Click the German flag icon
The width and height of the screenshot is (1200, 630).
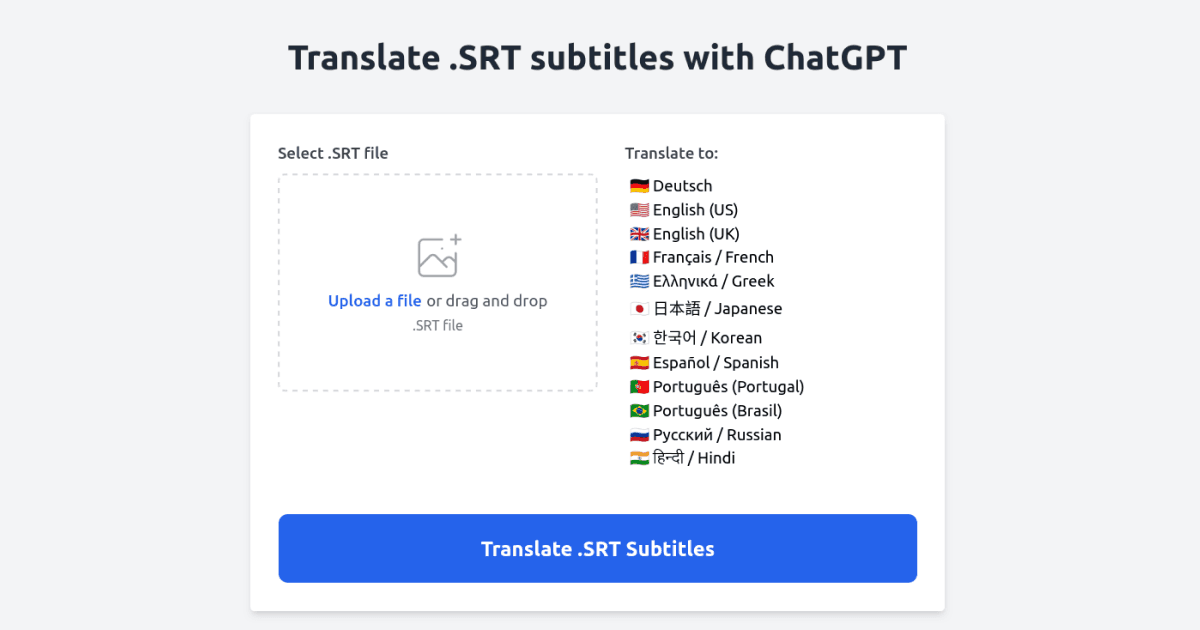tap(640, 186)
